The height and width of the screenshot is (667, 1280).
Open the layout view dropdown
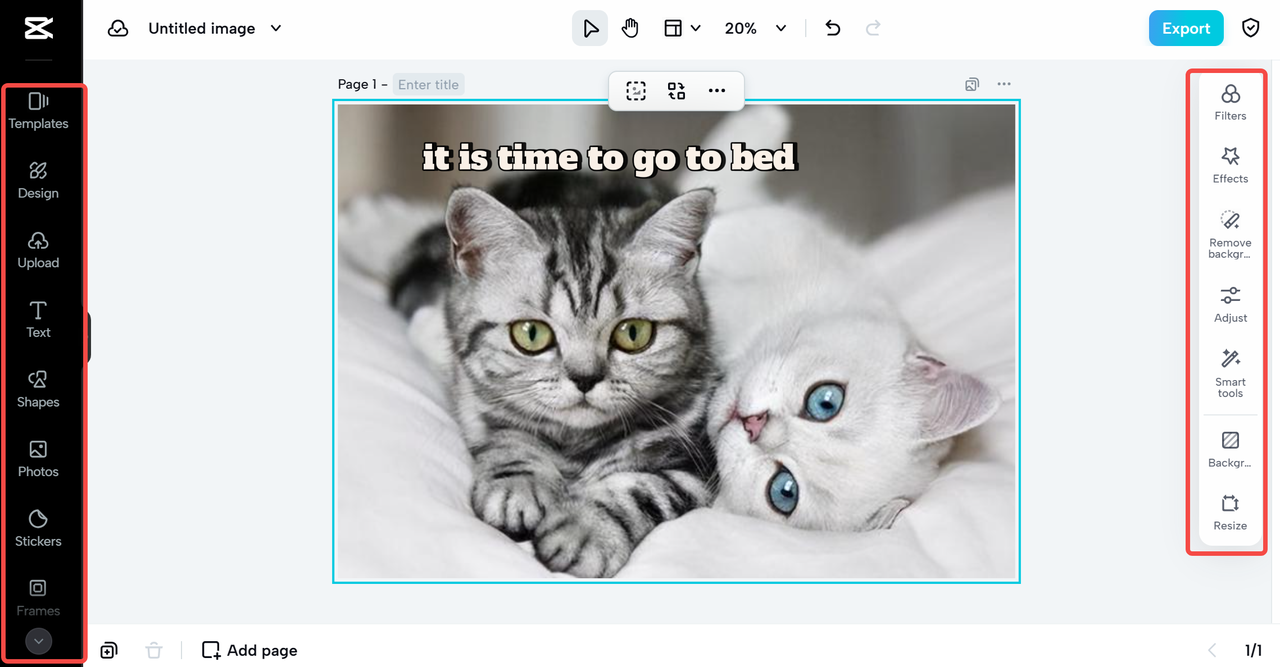coord(682,29)
